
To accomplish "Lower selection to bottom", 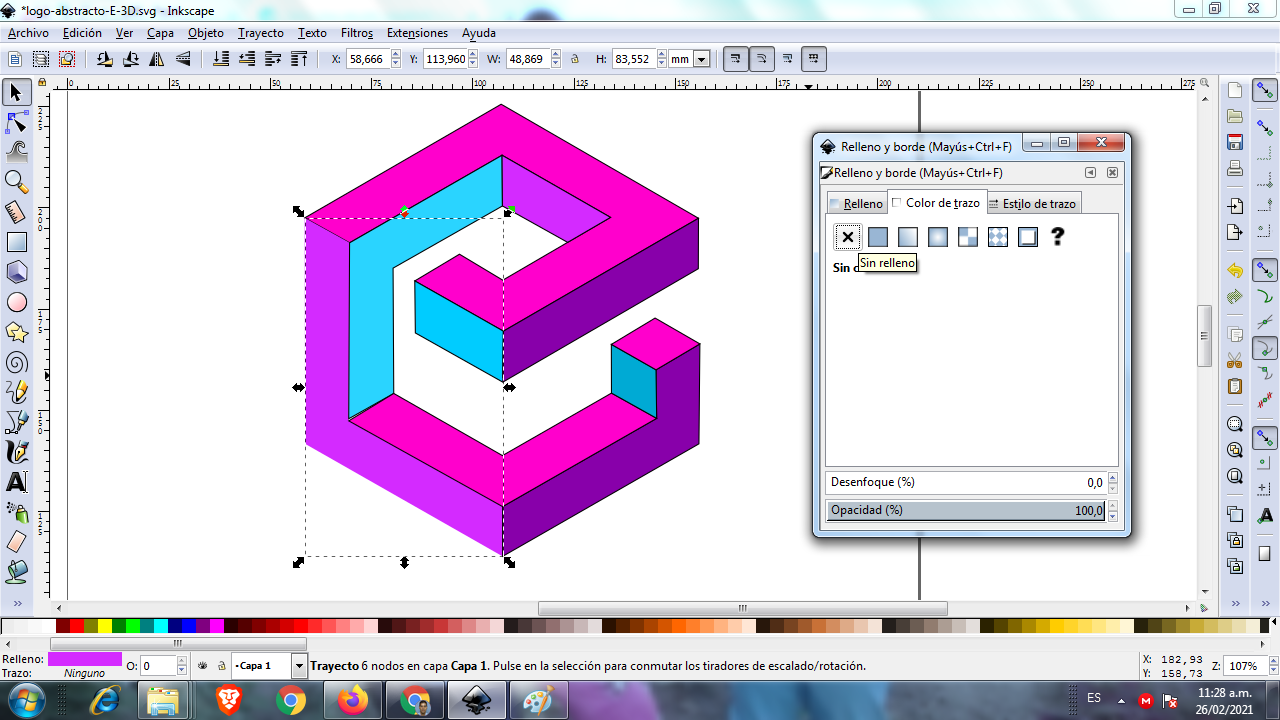I will tap(221, 59).
